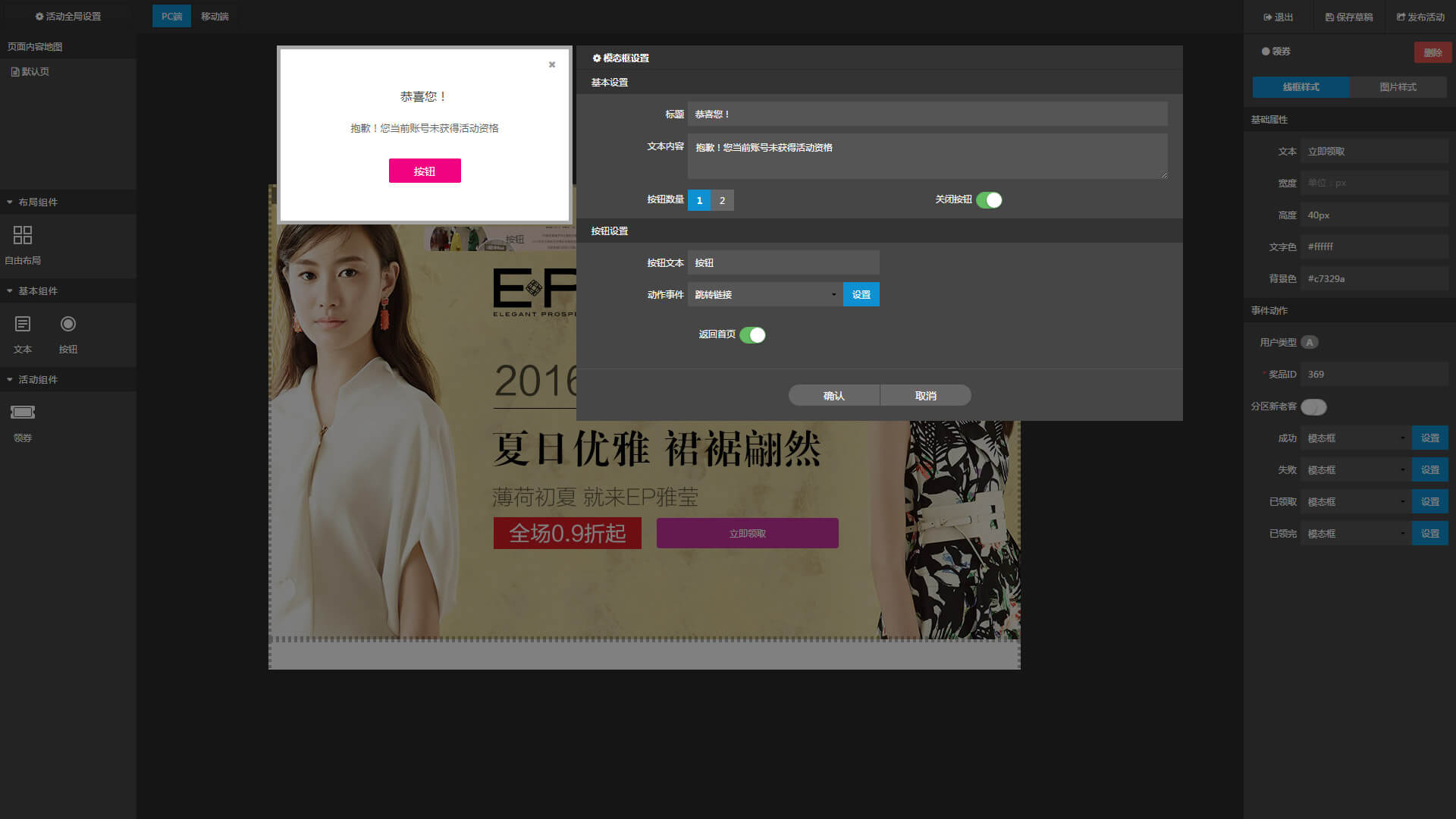Focus the 文本内容 textarea
Screen dimensions: 1456x819
(x=927, y=156)
